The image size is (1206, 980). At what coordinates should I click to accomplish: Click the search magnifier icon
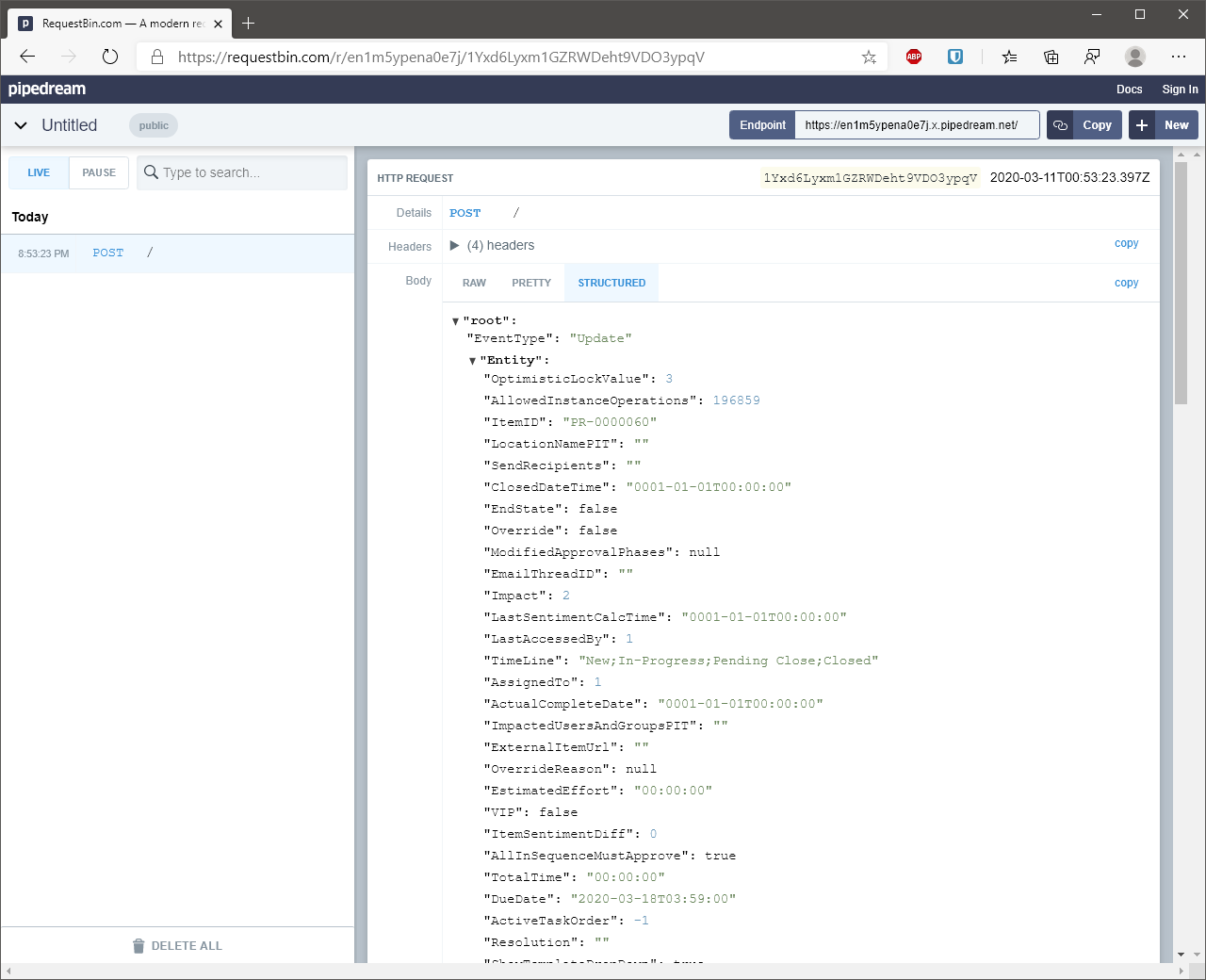point(151,172)
